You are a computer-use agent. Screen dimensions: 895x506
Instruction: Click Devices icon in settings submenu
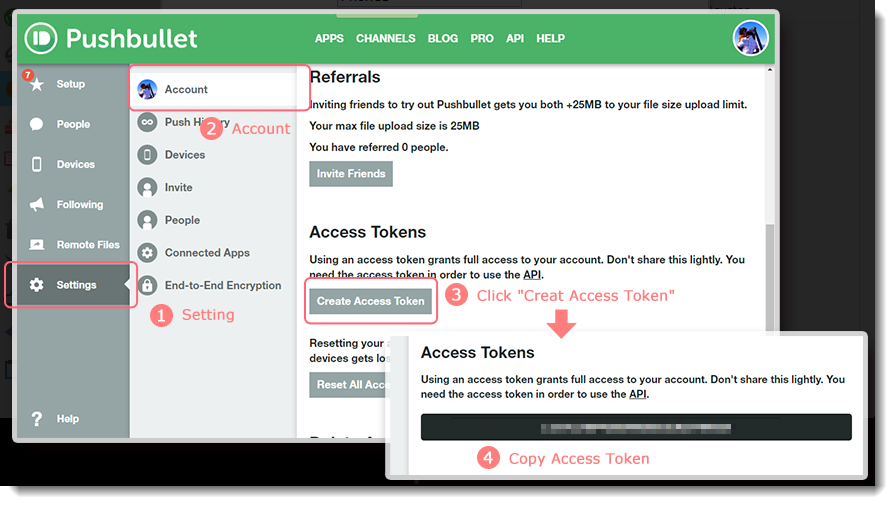147,155
